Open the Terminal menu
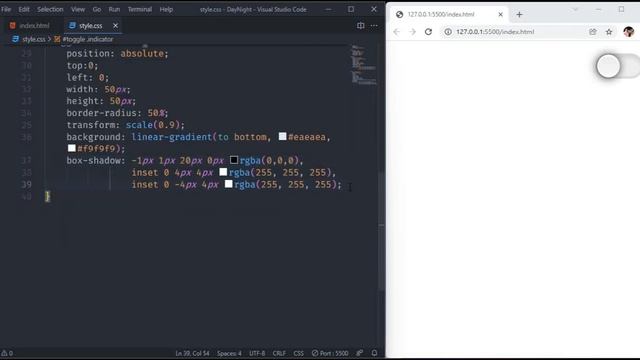This screenshot has height=360, width=640. coord(140,9)
